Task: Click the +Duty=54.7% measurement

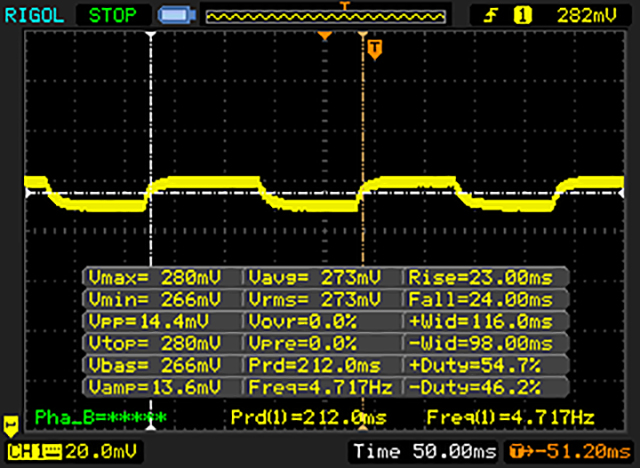Action: [475, 365]
